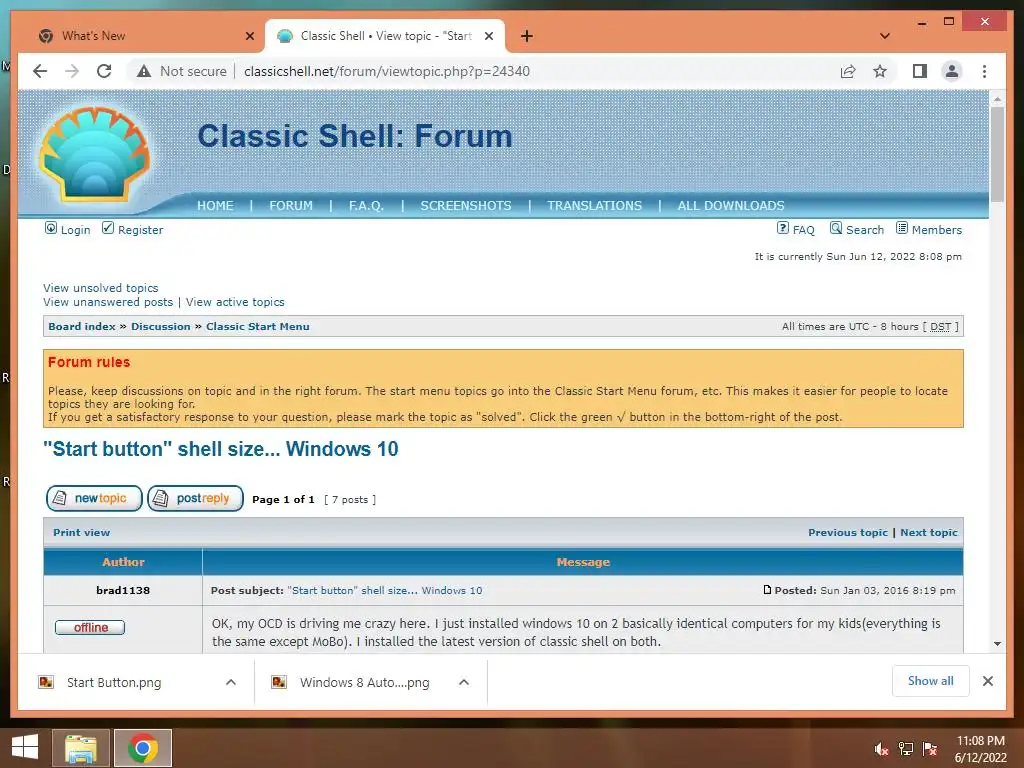
Task: Open the TRANSLATIONS navigation item
Action: point(594,206)
